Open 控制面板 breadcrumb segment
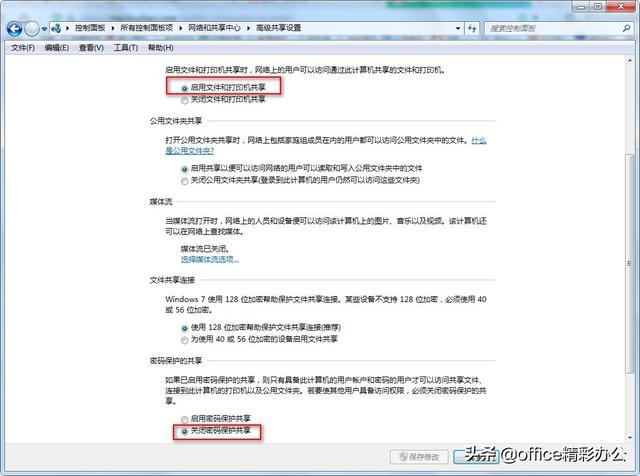Image resolution: width=640 pixels, height=476 pixels. (90, 28)
